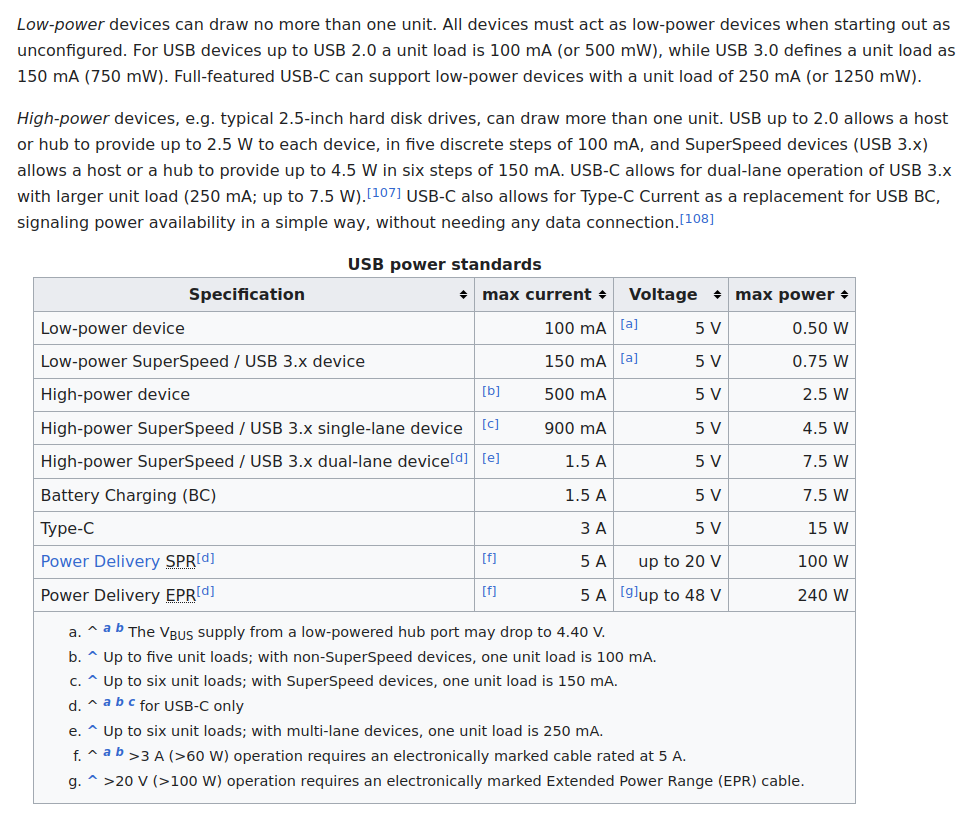The image size is (962, 823).
Task: Open citation reference [107]
Action: coord(384,192)
